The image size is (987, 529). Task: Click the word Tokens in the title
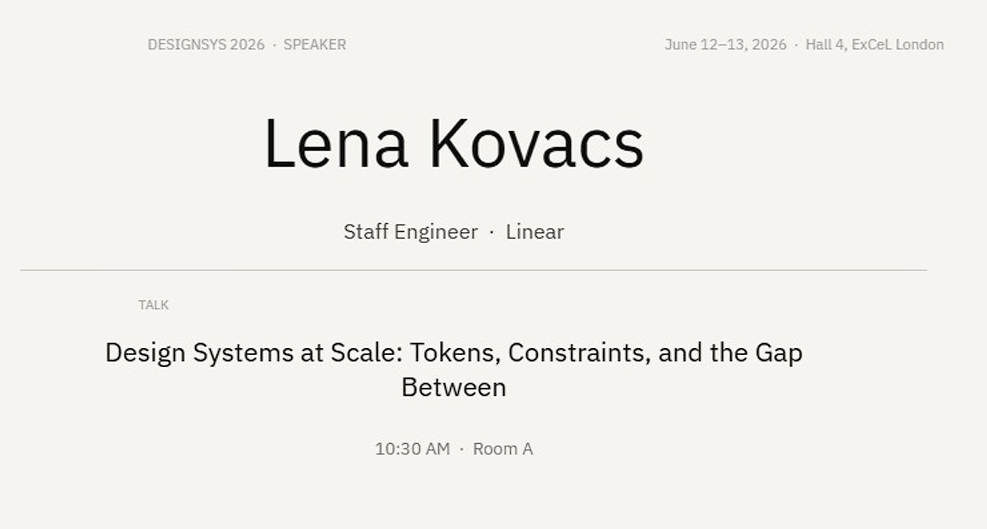tap(455, 353)
